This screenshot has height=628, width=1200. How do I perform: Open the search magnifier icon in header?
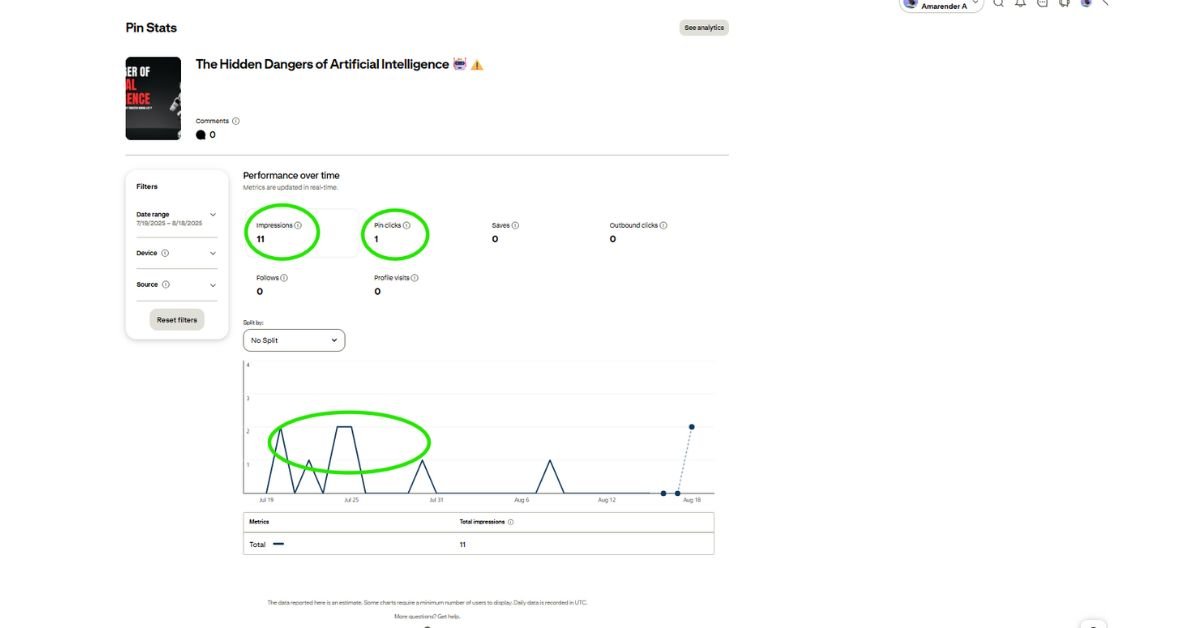click(998, 3)
